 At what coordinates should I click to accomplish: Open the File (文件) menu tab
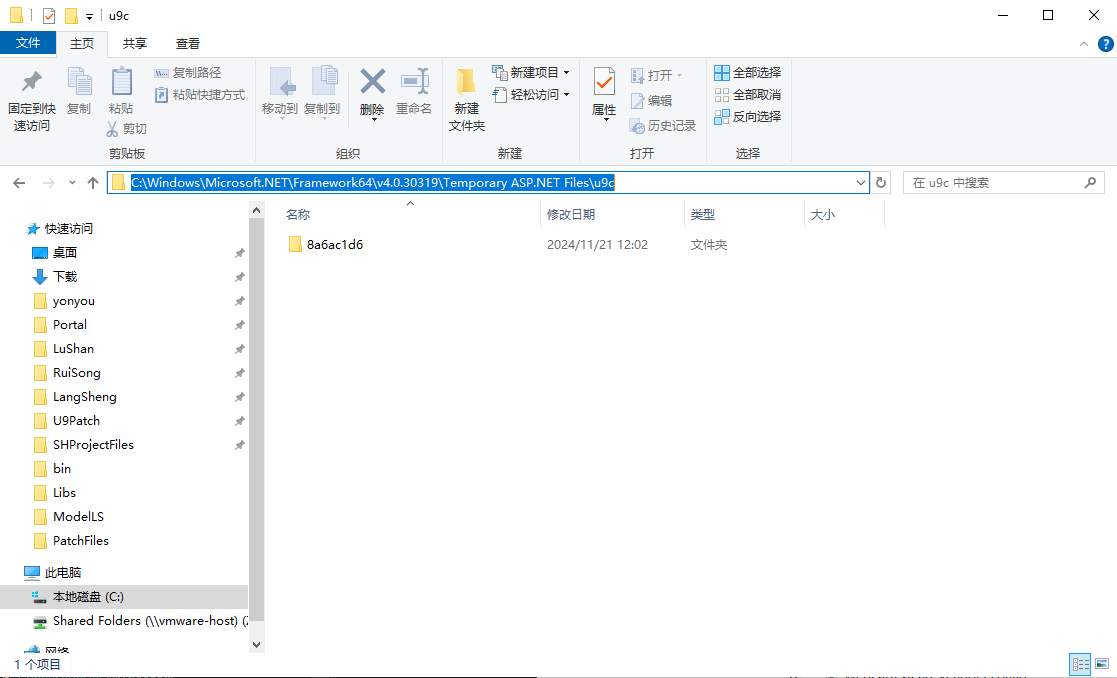(x=28, y=43)
